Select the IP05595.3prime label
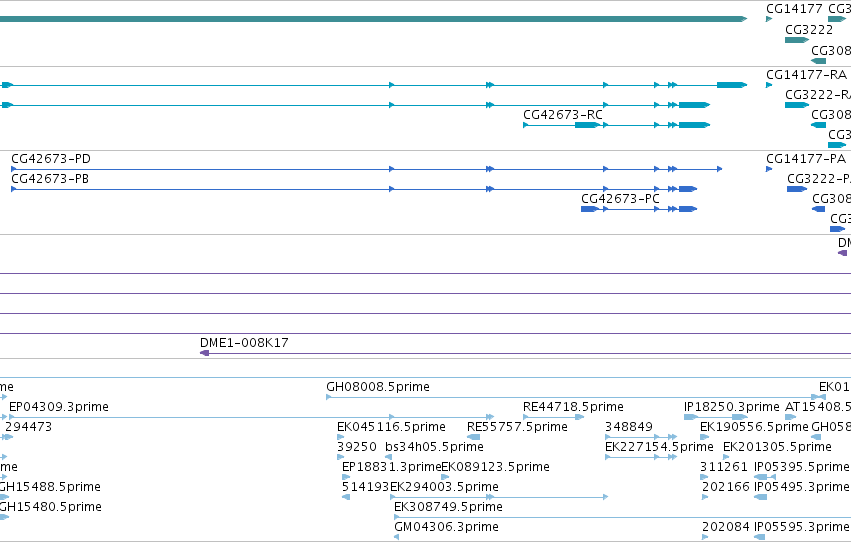Viewport: 851px width, 542px height. tap(801, 527)
